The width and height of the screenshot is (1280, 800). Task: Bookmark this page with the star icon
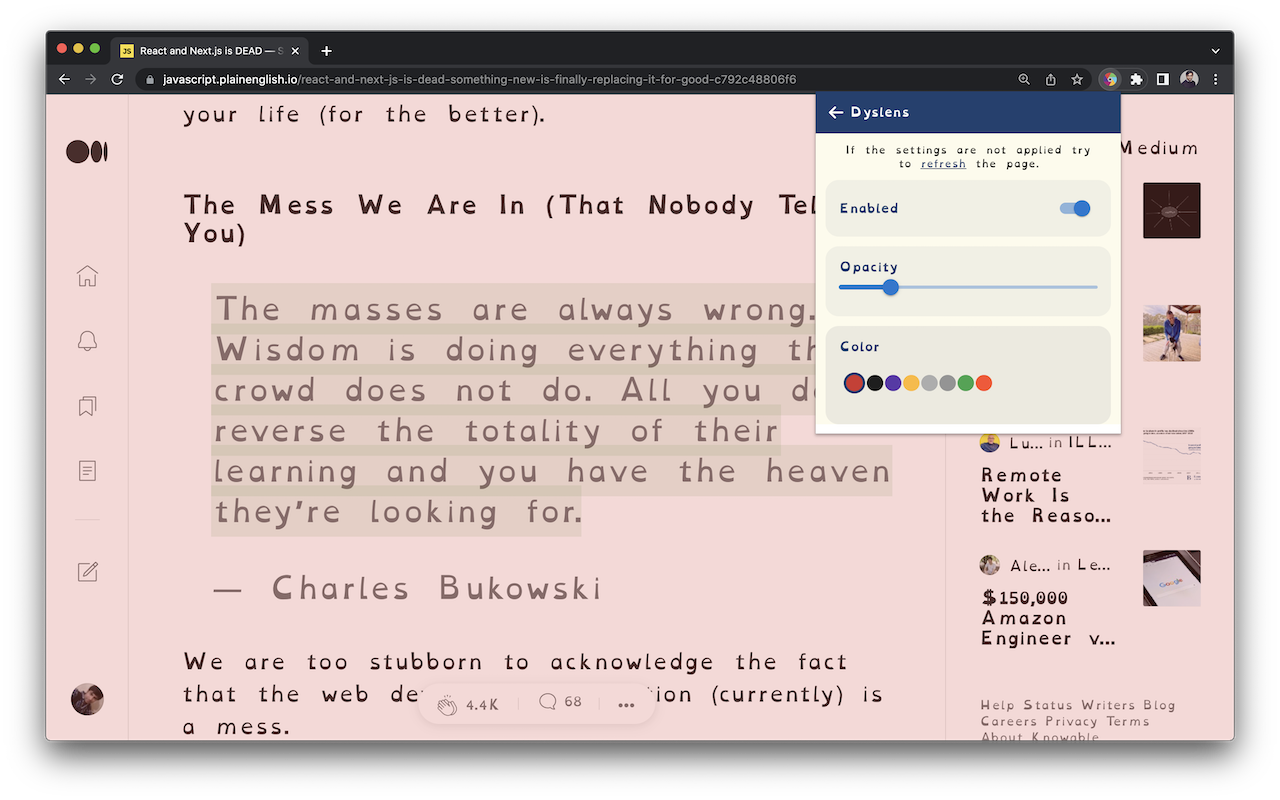tap(1077, 79)
